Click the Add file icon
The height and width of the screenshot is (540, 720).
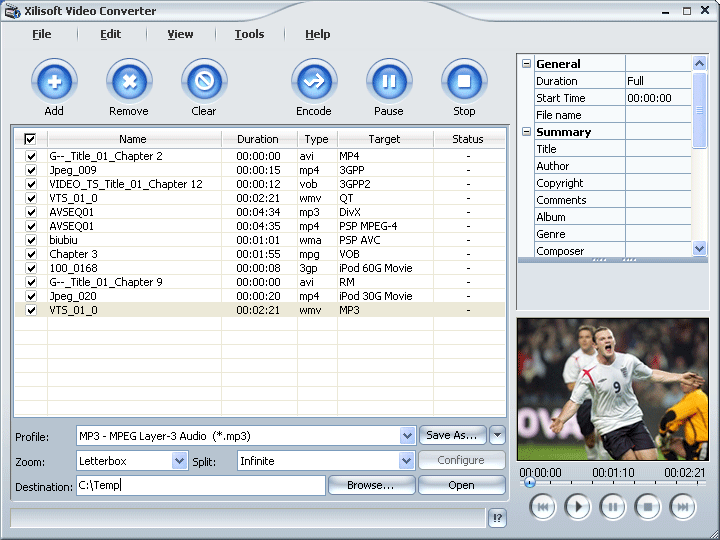pos(54,81)
